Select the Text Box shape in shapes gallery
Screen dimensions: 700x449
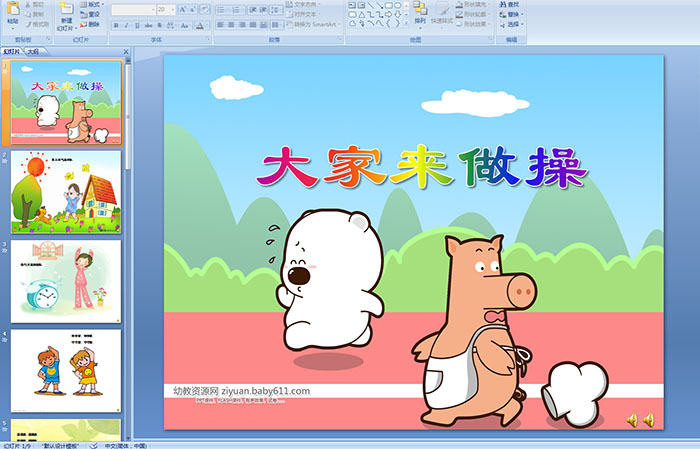click(x=352, y=5)
